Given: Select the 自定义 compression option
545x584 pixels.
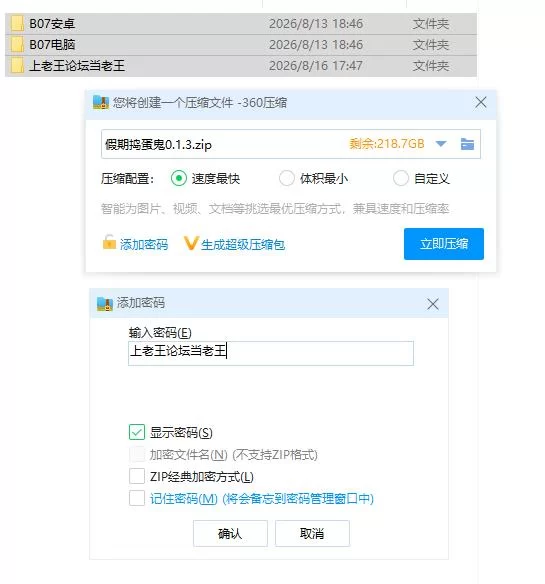Looking at the screenshot, I should [401, 178].
